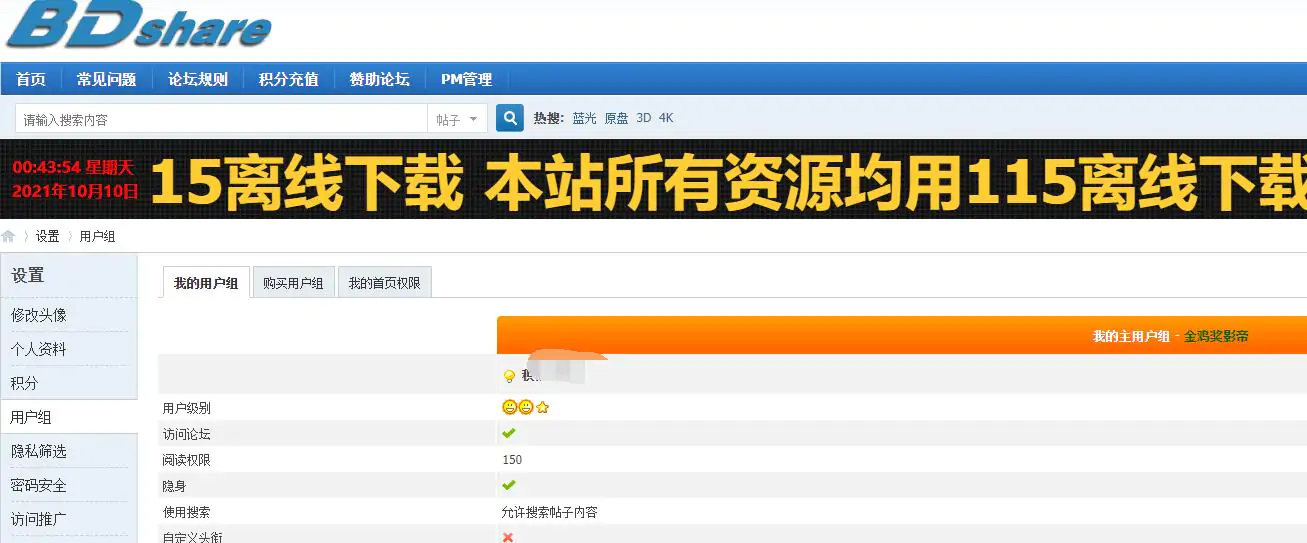Viewport: 1307px width, 543px height.
Task: Click the lightbulb icon in group header row
Action: tap(509, 376)
